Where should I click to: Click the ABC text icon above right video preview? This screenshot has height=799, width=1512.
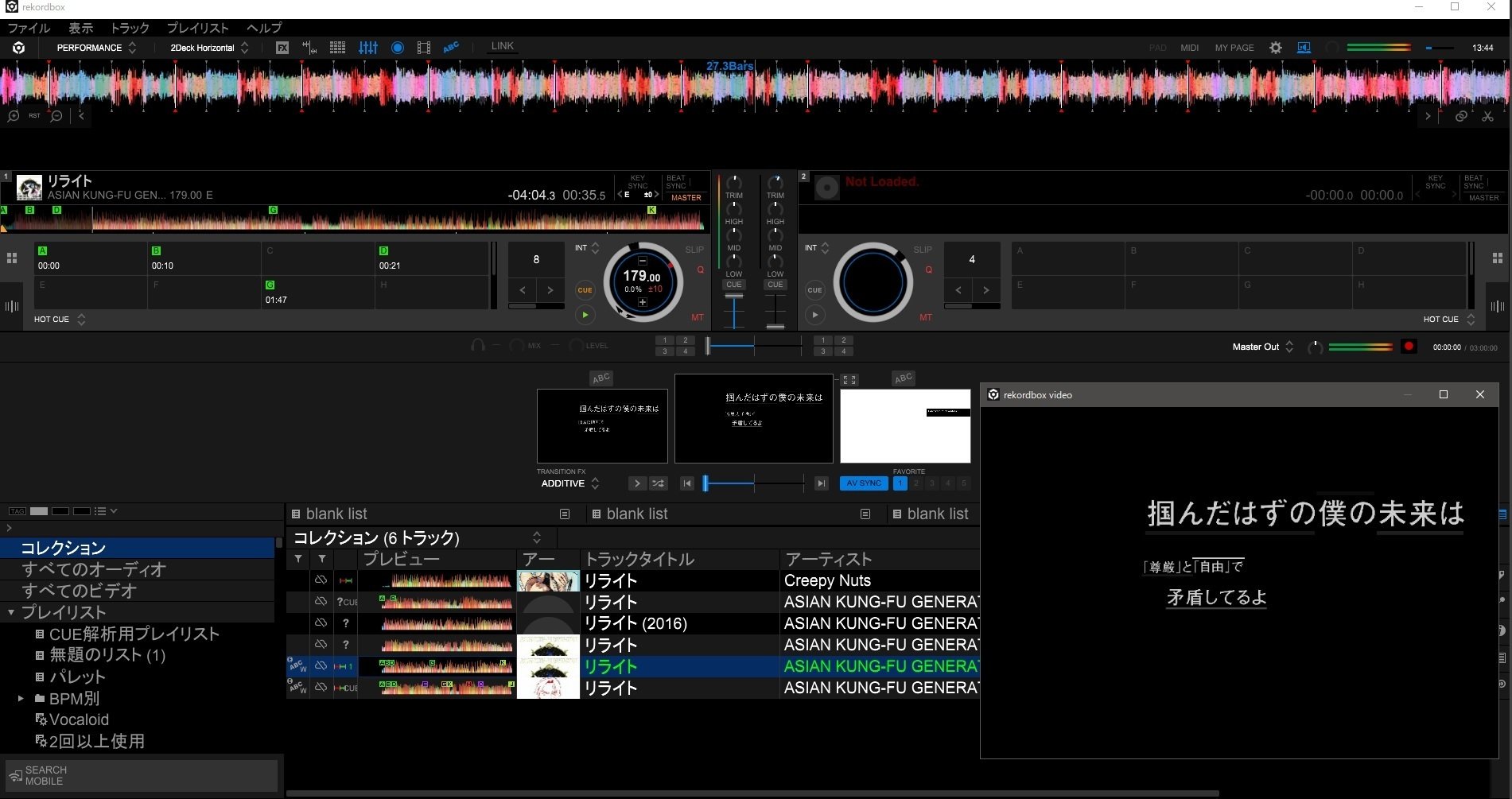pyautogui.click(x=904, y=378)
